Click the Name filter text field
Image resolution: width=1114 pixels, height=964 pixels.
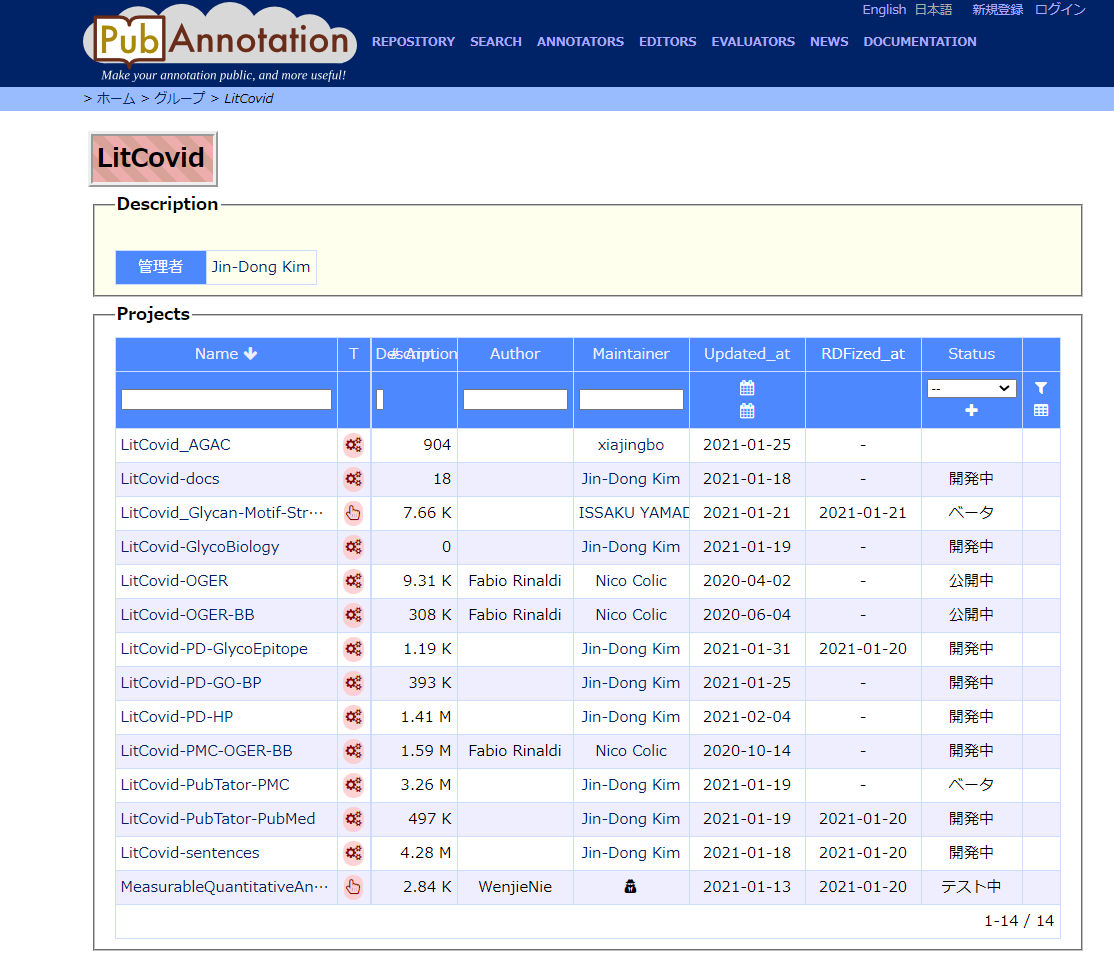pos(226,399)
